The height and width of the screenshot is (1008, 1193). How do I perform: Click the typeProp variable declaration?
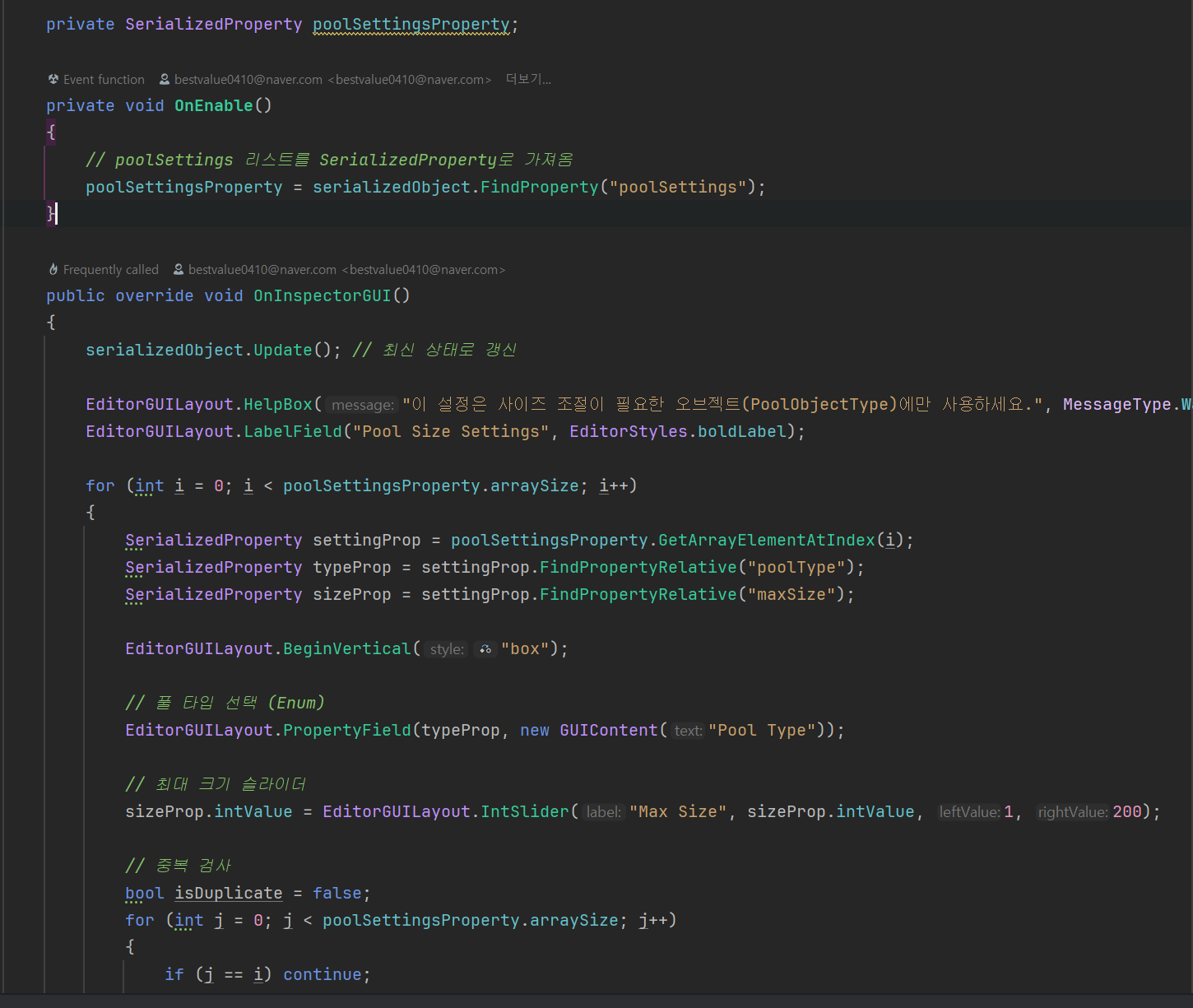(x=352, y=567)
